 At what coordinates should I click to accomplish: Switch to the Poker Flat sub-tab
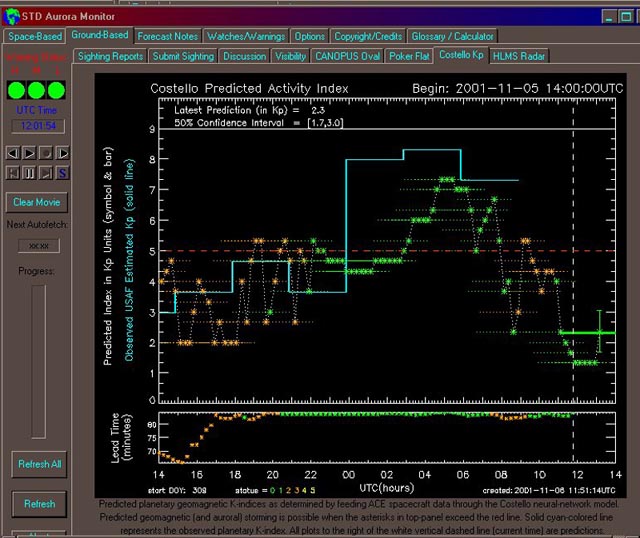(x=409, y=57)
